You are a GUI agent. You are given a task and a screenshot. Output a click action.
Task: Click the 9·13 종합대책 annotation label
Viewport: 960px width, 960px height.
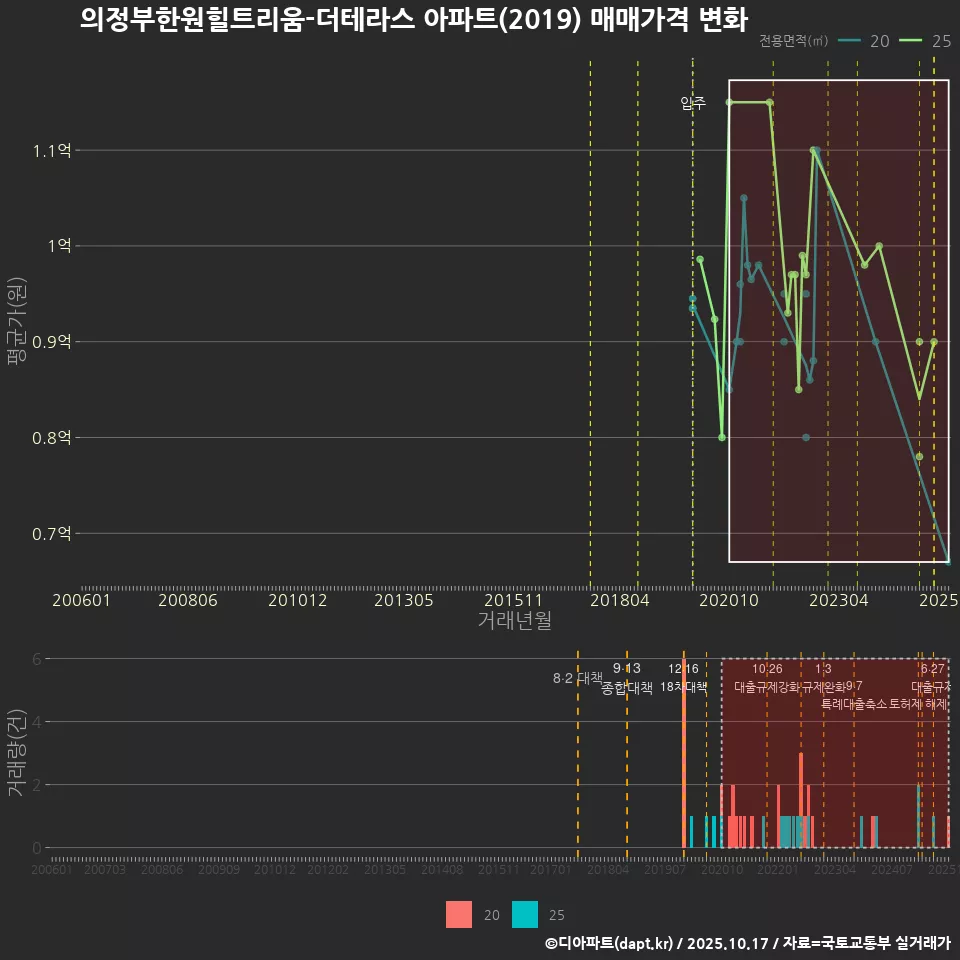[625, 680]
